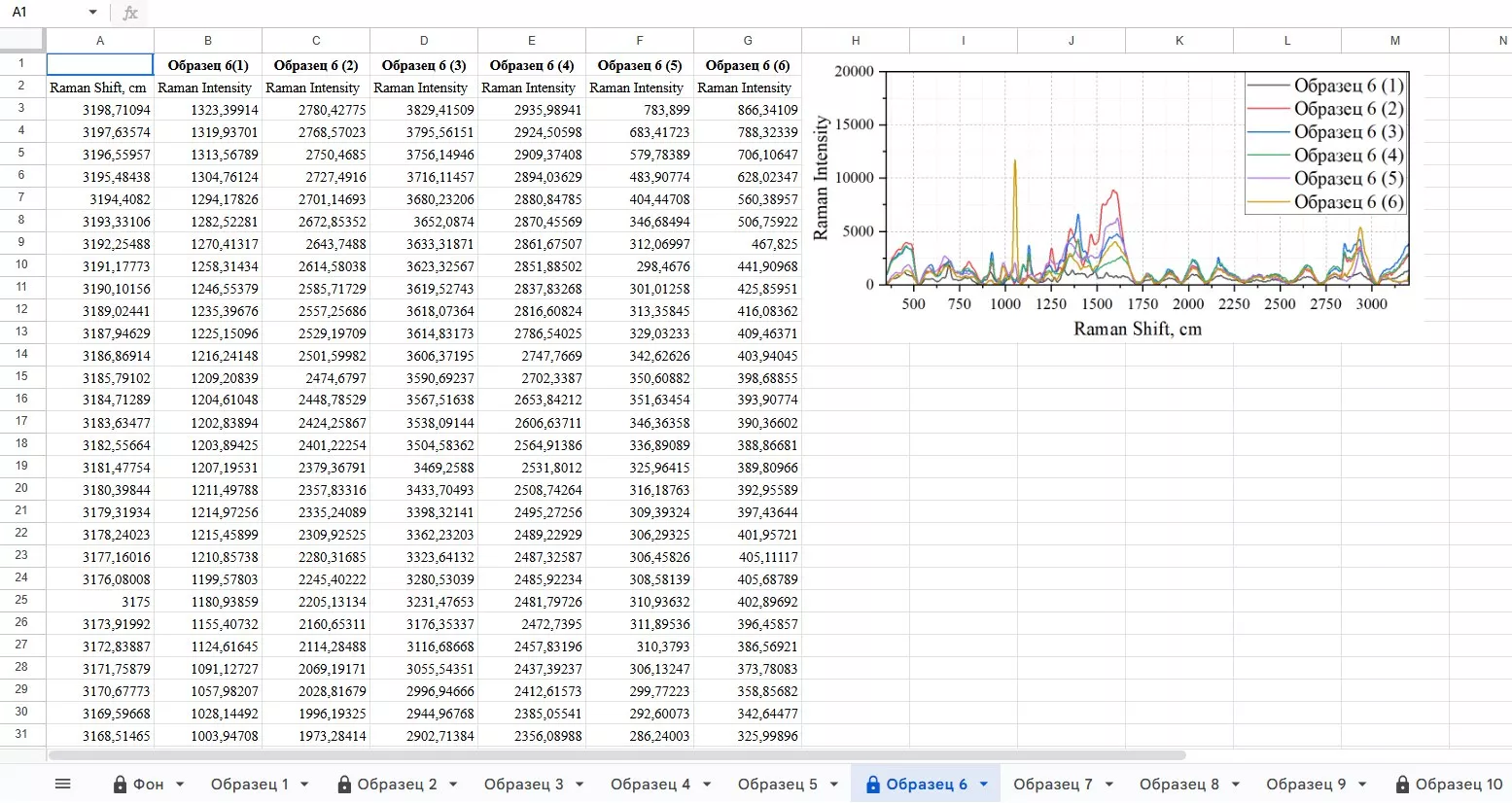
Task: Select column G header
Action: point(748,41)
